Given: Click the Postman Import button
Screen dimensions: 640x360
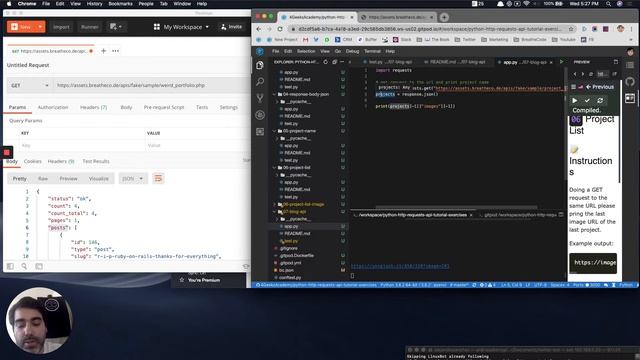Looking at the screenshot, I should point(61,27).
